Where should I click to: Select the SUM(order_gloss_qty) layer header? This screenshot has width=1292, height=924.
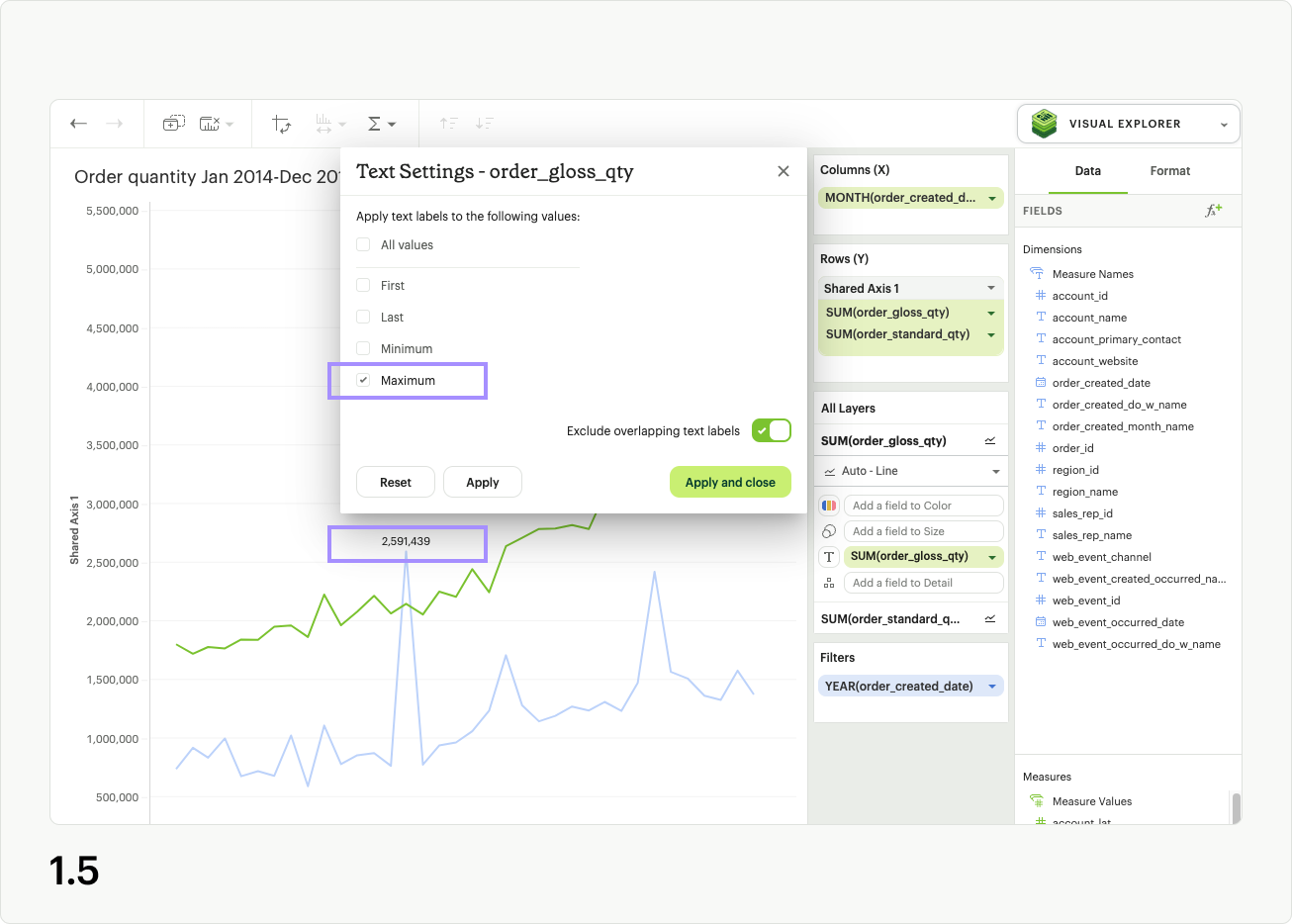pos(883,441)
